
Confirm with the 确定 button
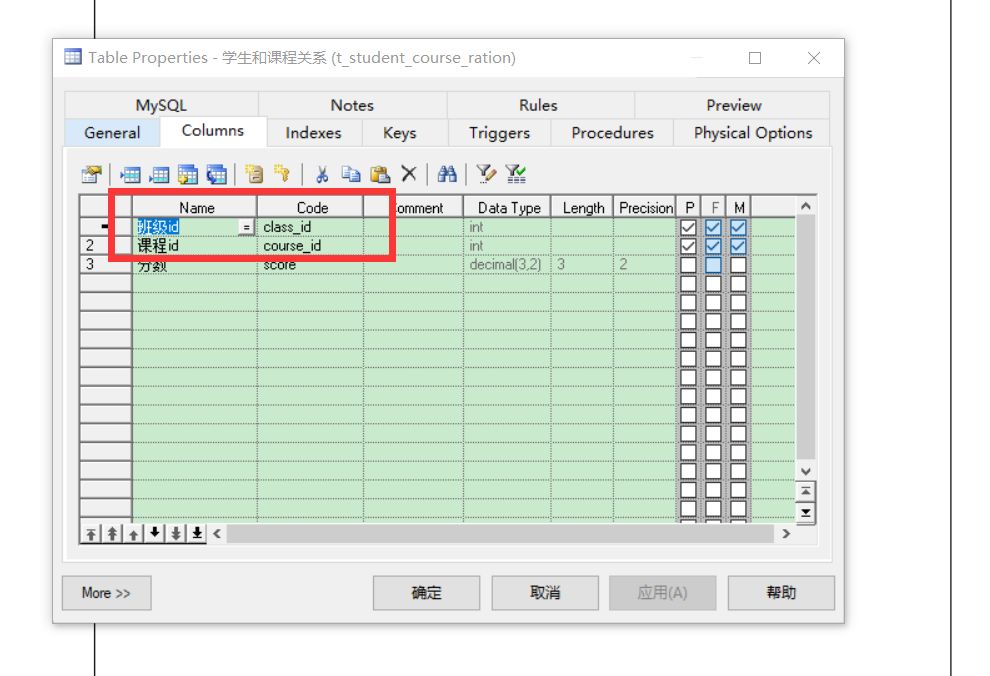click(x=426, y=593)
